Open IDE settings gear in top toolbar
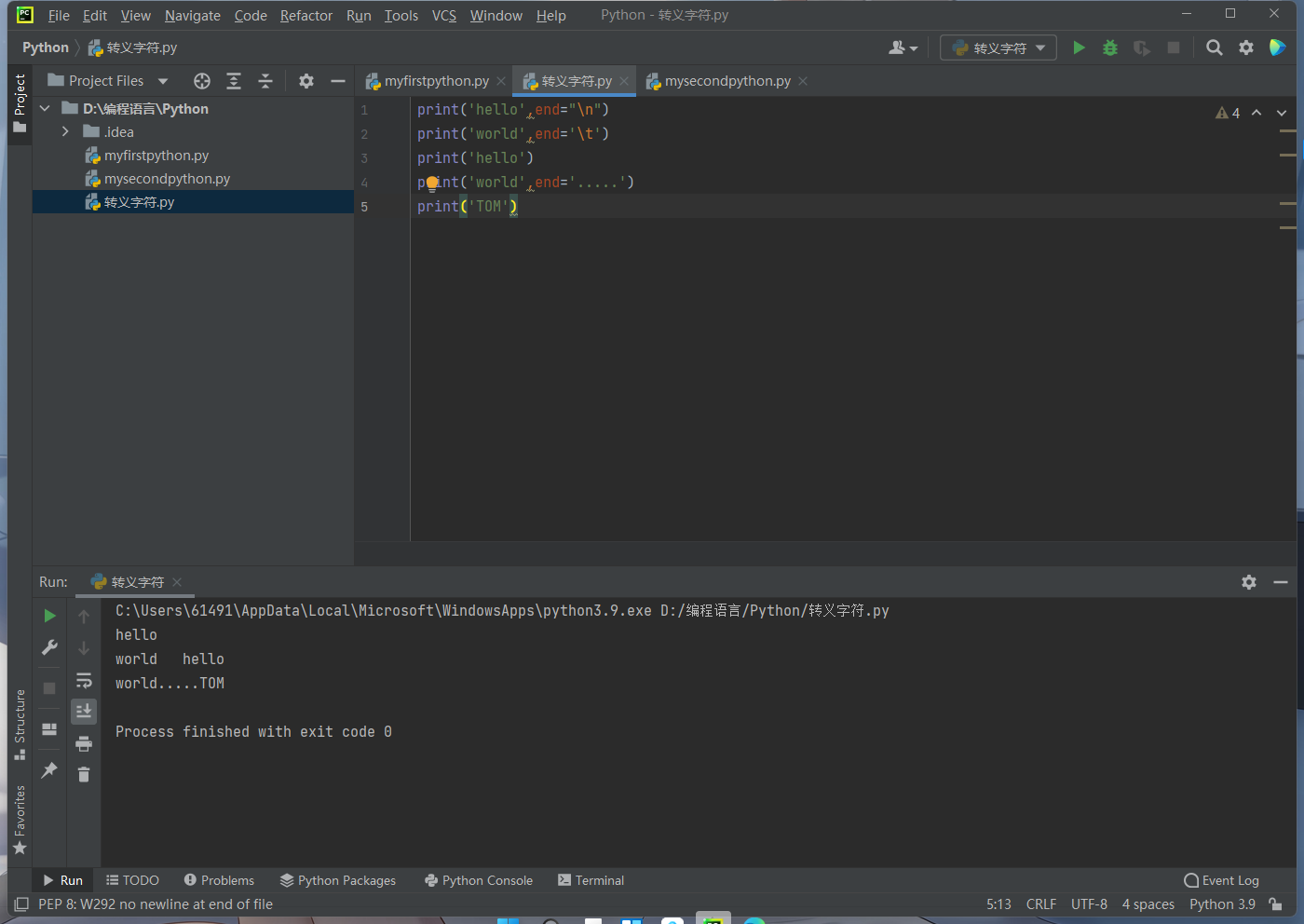Viewport: 1304px width, 924px height. tap(1246, 48)
